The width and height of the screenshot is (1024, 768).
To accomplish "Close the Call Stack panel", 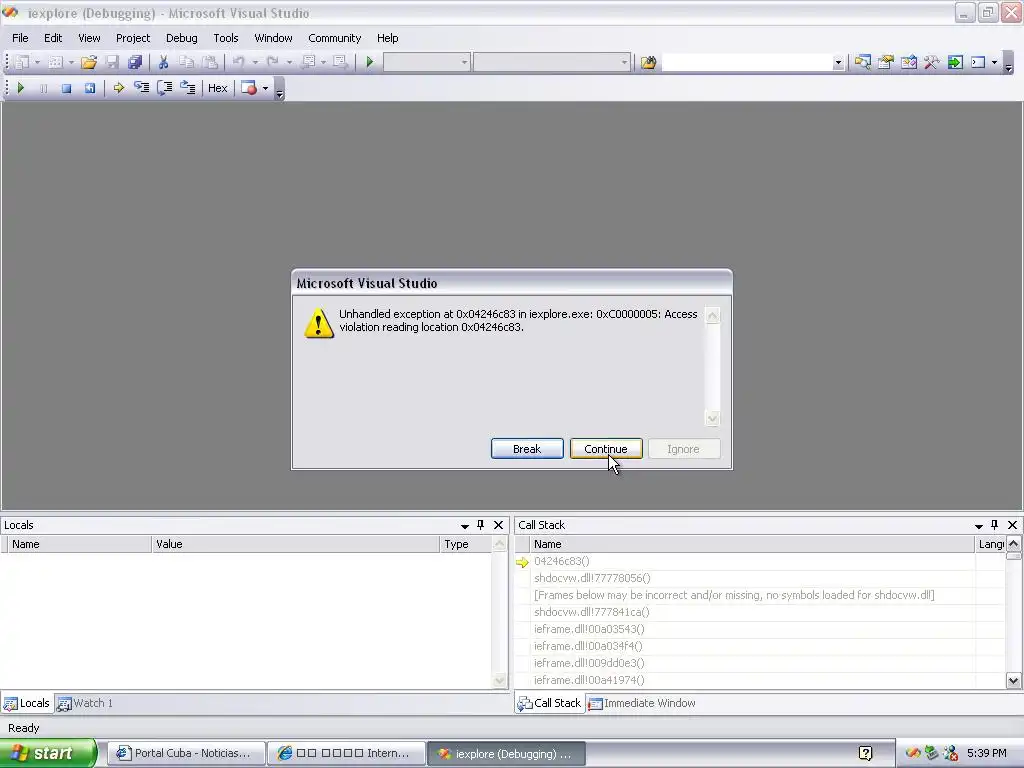I will pyautogui.click(x=1012, y=525).
